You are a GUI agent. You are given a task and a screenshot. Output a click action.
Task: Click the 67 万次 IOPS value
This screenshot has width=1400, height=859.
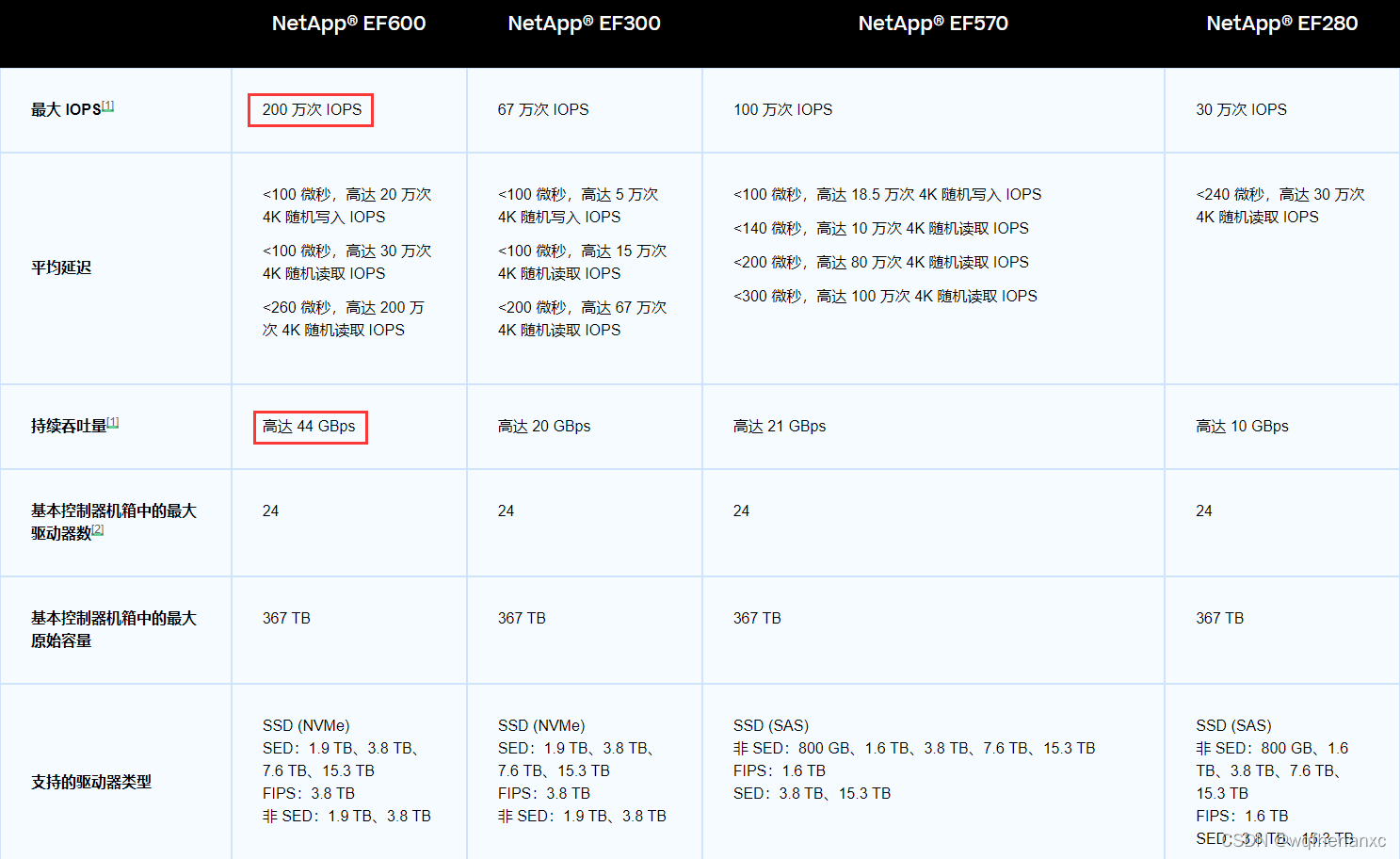[543, 110]
